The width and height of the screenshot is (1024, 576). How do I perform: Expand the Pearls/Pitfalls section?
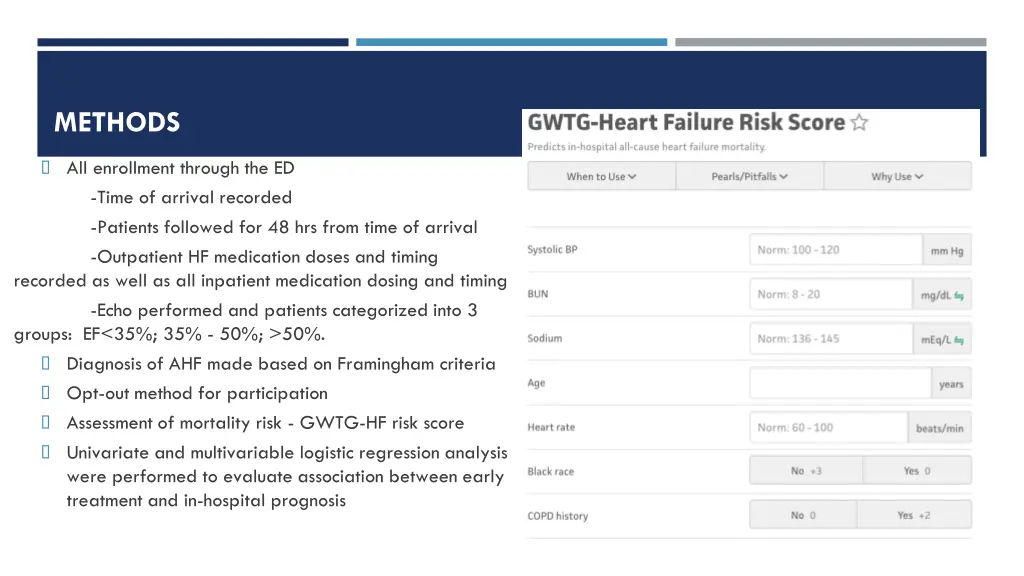point(750,176)
